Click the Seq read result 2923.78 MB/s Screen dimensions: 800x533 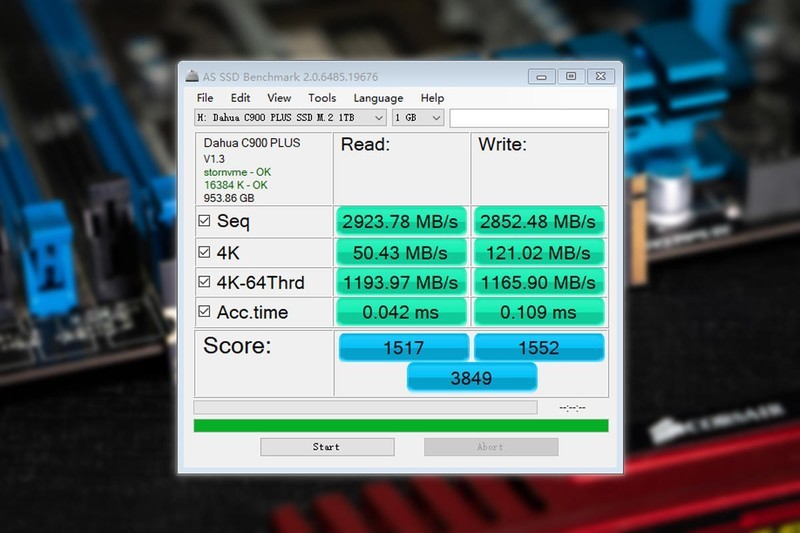pos(401,221)
